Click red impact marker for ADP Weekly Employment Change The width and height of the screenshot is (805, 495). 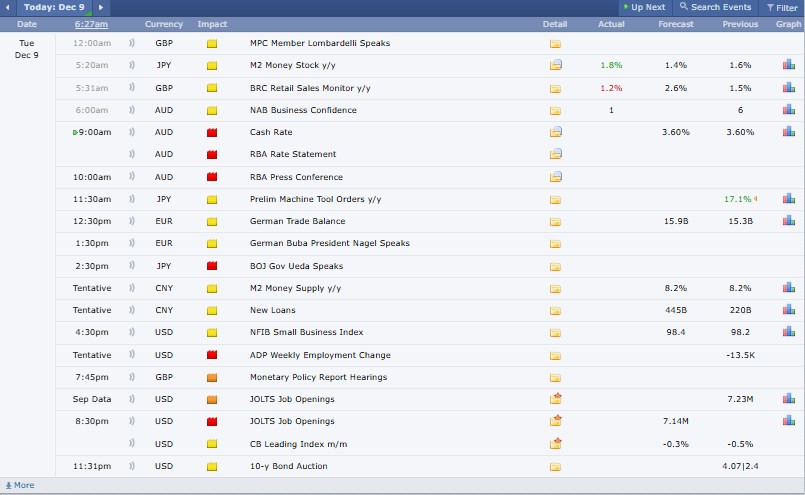(212, 355)
